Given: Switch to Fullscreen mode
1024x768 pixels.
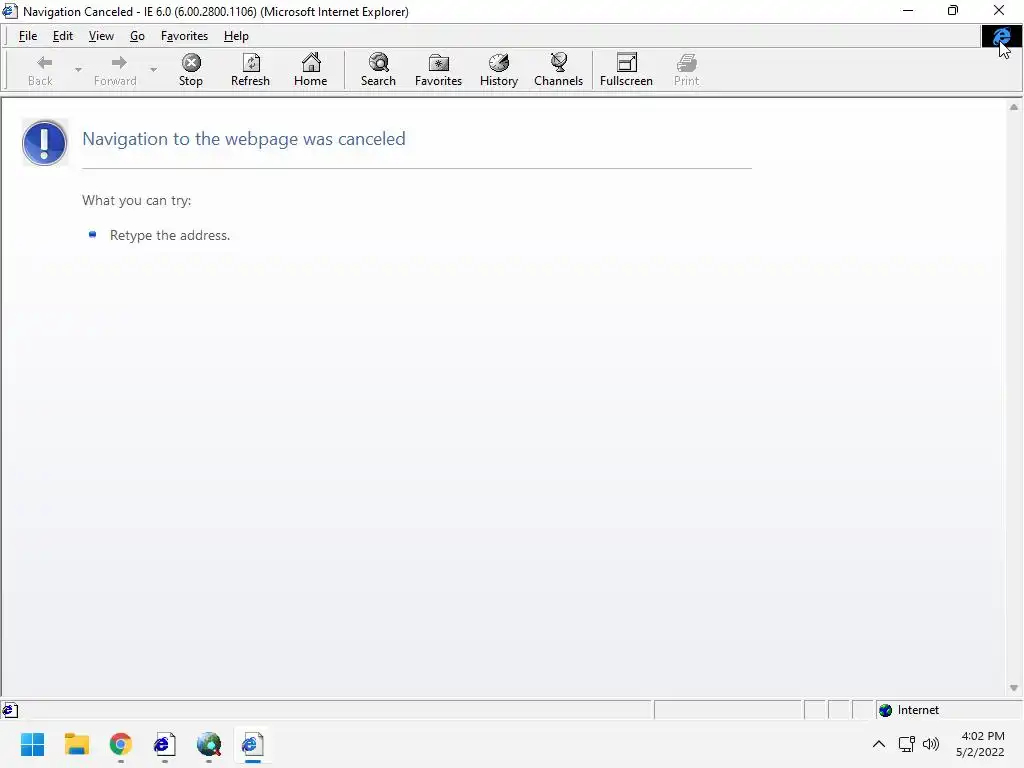Looking at the screenshot, I should [x=626, y=71].
